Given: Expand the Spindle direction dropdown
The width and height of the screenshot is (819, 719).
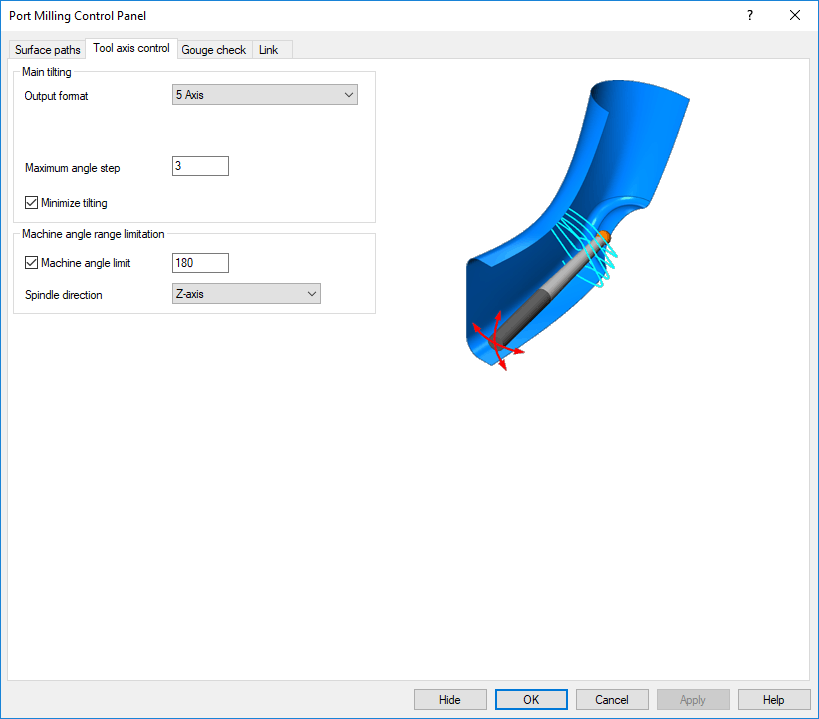Looking at the screenshot, I should 246,294.
